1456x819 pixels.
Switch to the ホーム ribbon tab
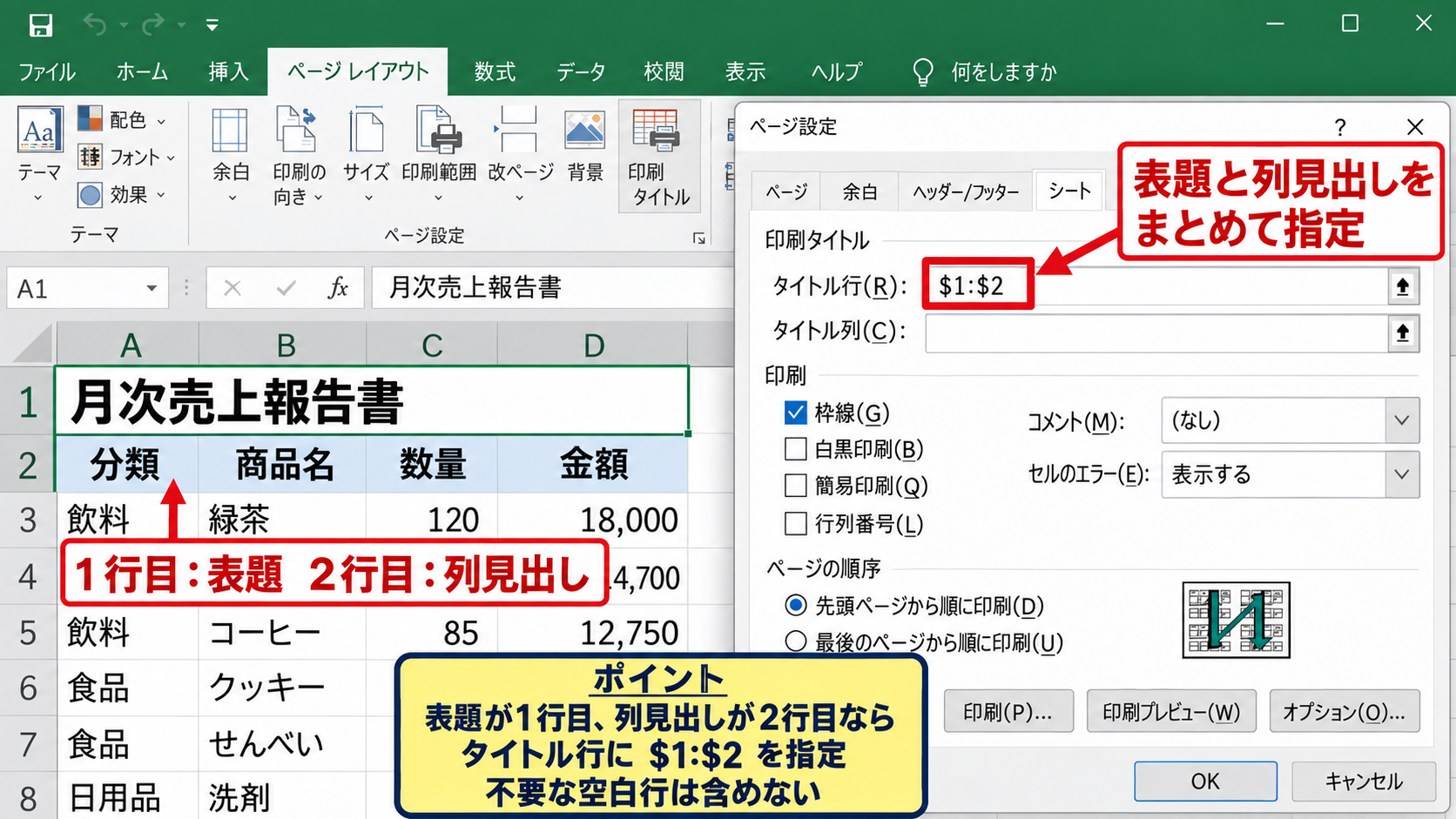tap(142, 71)
